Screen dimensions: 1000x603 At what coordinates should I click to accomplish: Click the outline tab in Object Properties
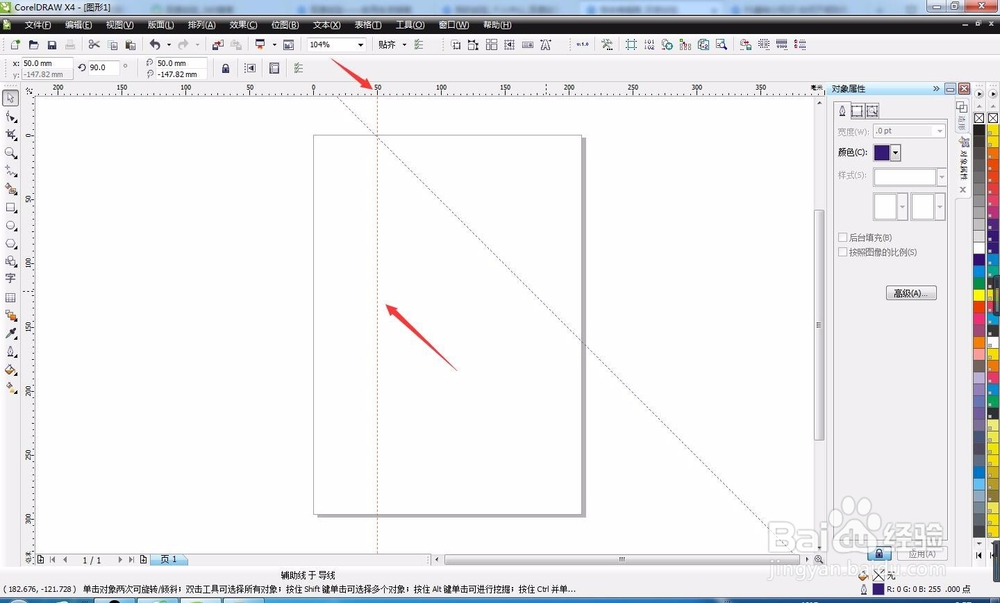point(842,111)
